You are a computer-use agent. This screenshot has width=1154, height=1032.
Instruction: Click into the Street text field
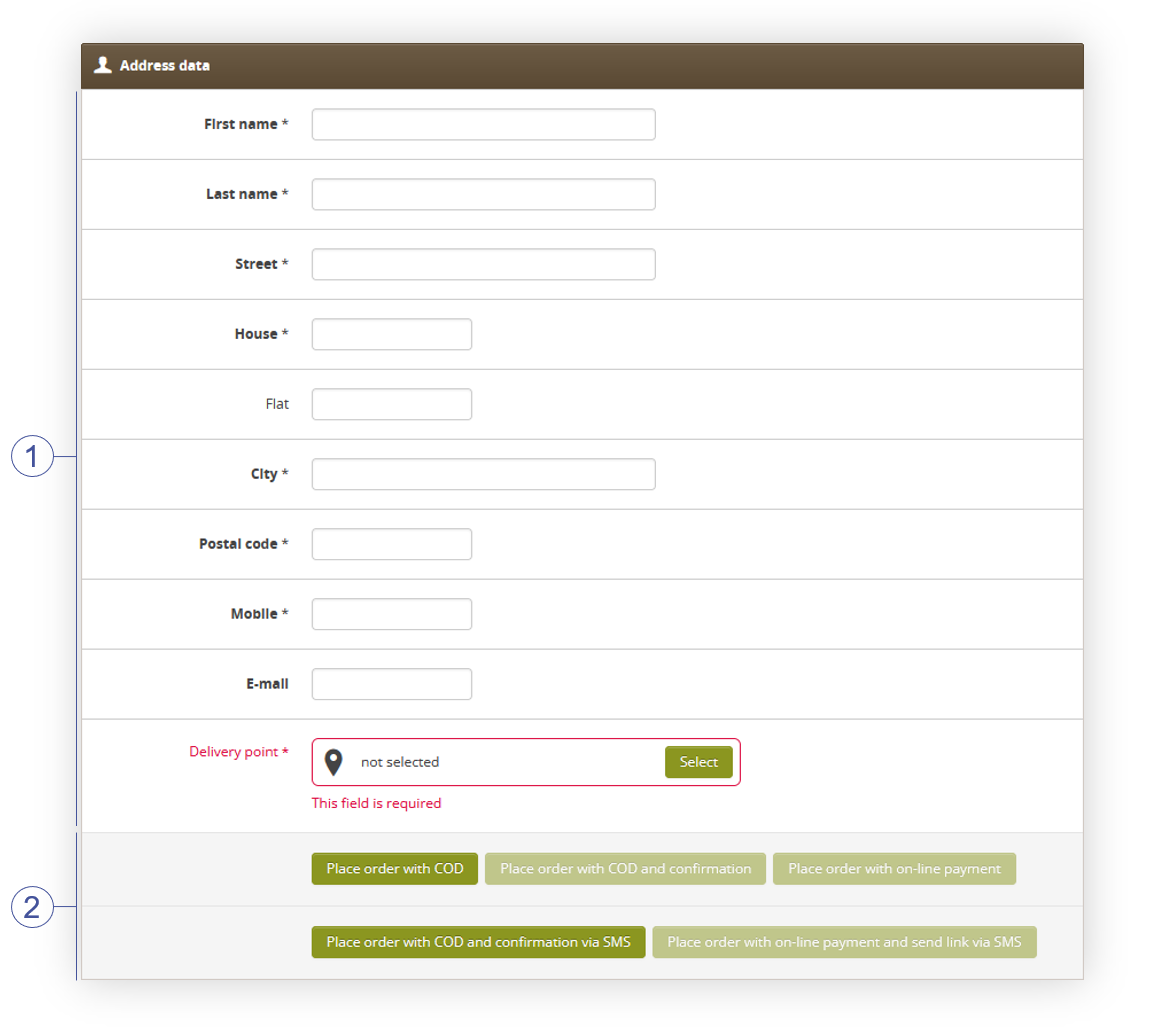[x=484, y=264]
